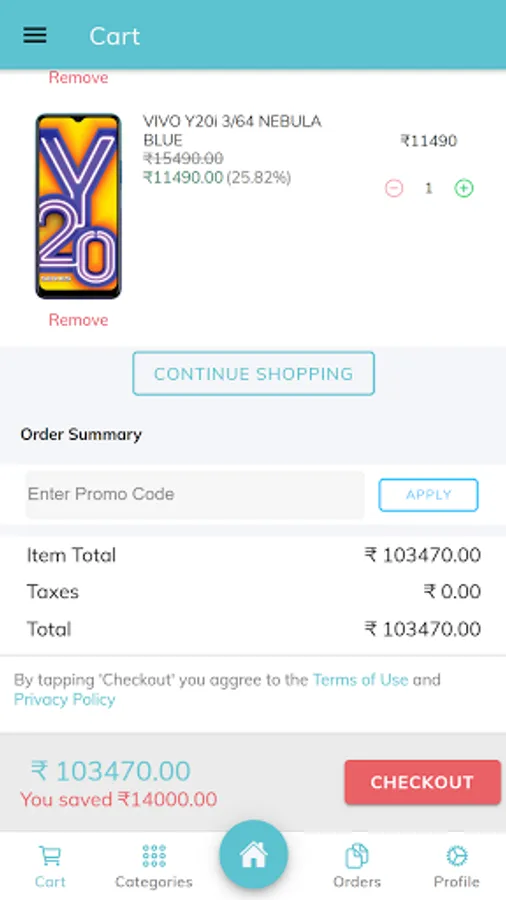Viewport: 506px width, 900px height.
Task: Open the hamburger menu
Action: click(x=34, y=36)
